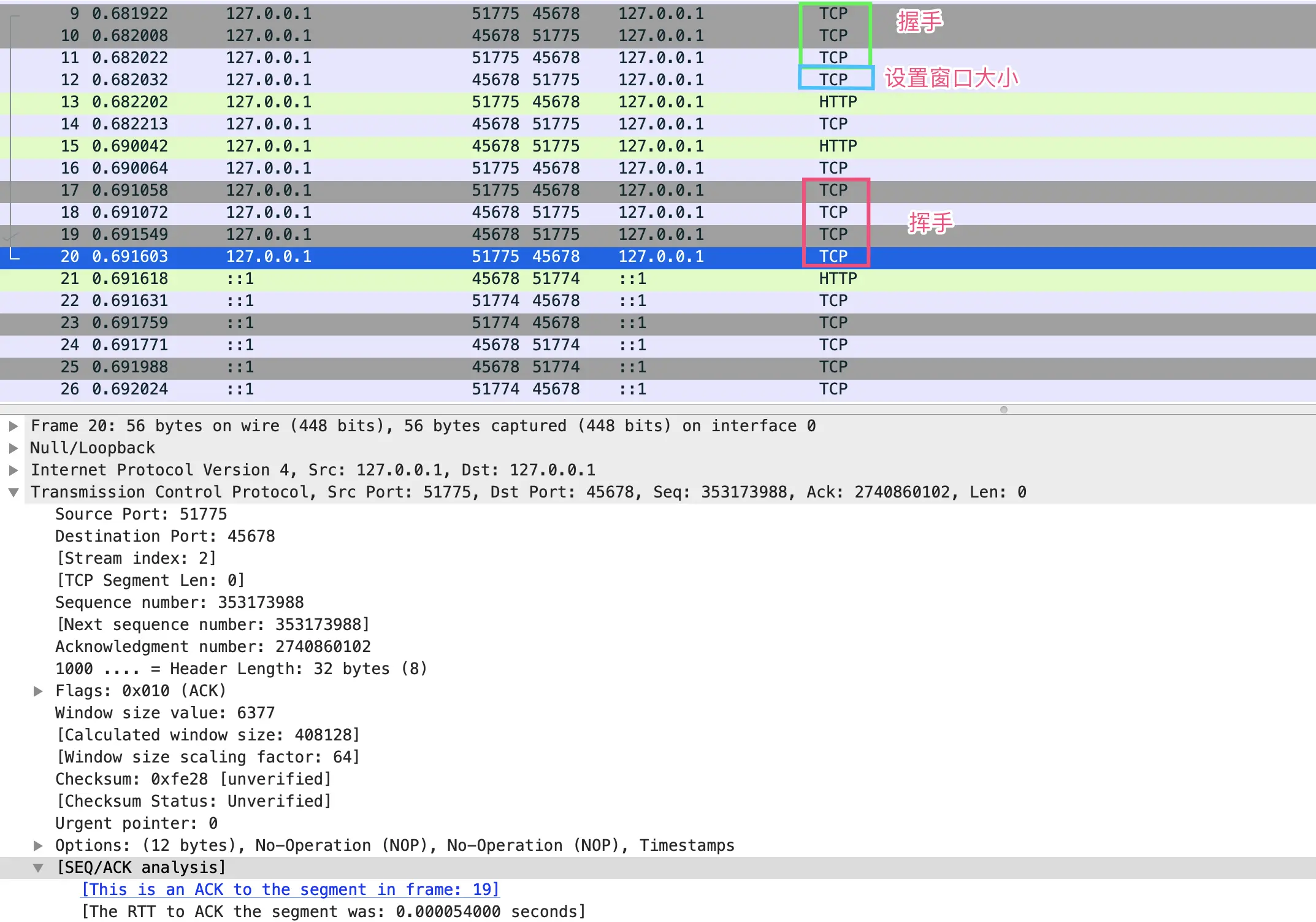Collapse the SEQ/ACK analysis section
Screen dimensions: 1316x922
coord(38,867)
